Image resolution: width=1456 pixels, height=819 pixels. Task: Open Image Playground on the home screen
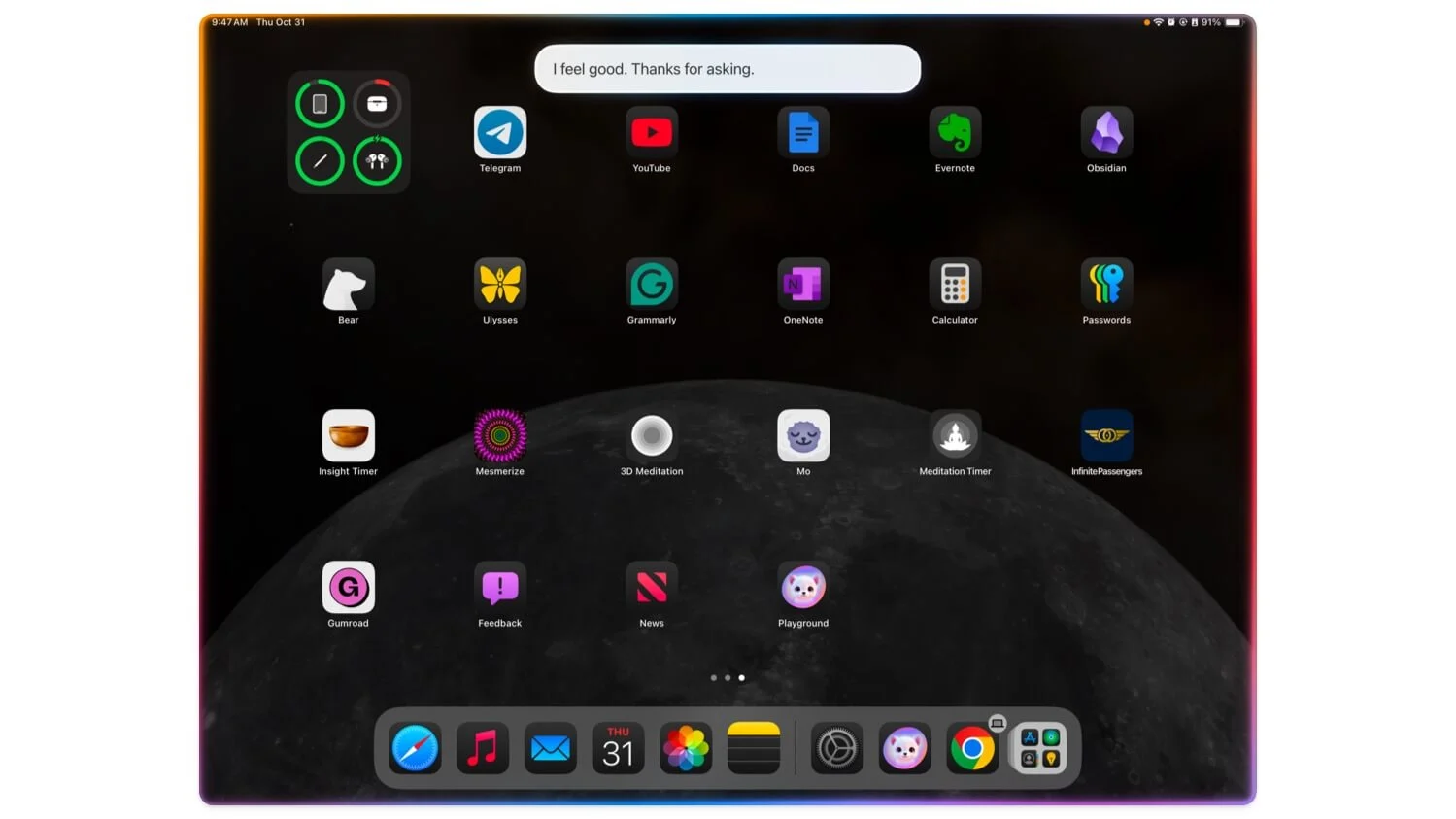pyautogui.click(x=802, y=588)
